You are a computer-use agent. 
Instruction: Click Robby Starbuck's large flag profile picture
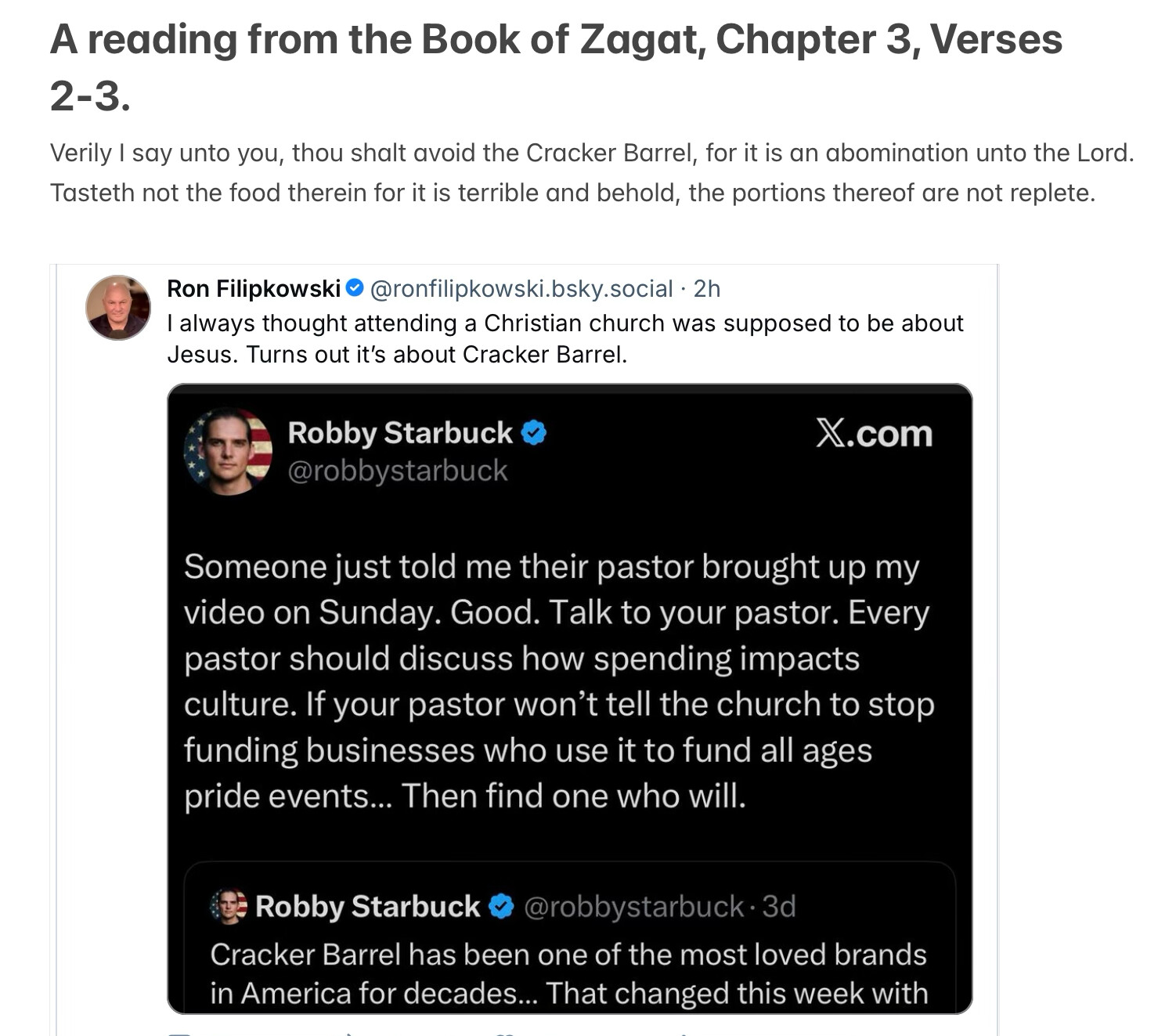(228, 451)
